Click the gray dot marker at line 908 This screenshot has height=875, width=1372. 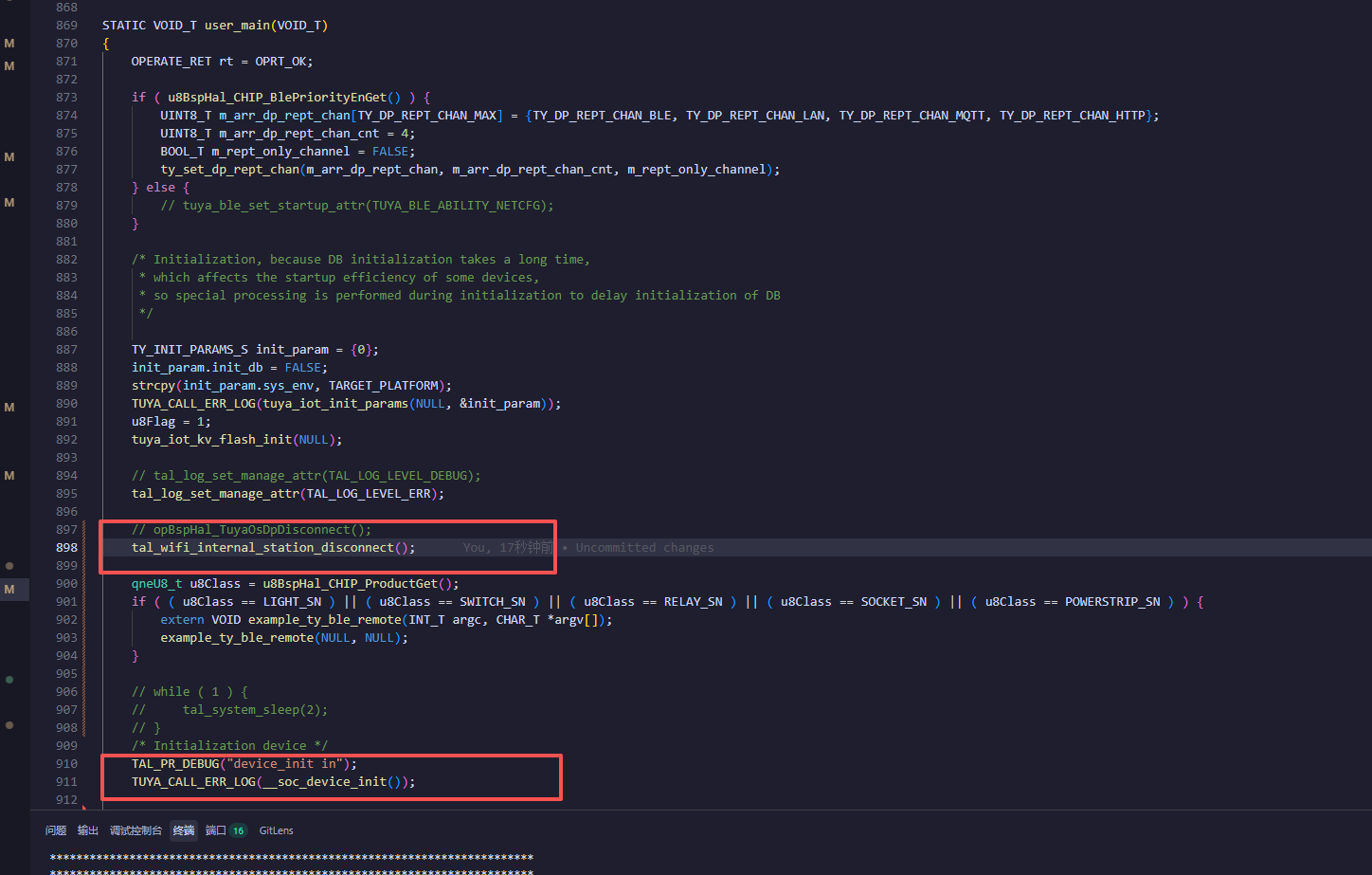pos(9,725)
